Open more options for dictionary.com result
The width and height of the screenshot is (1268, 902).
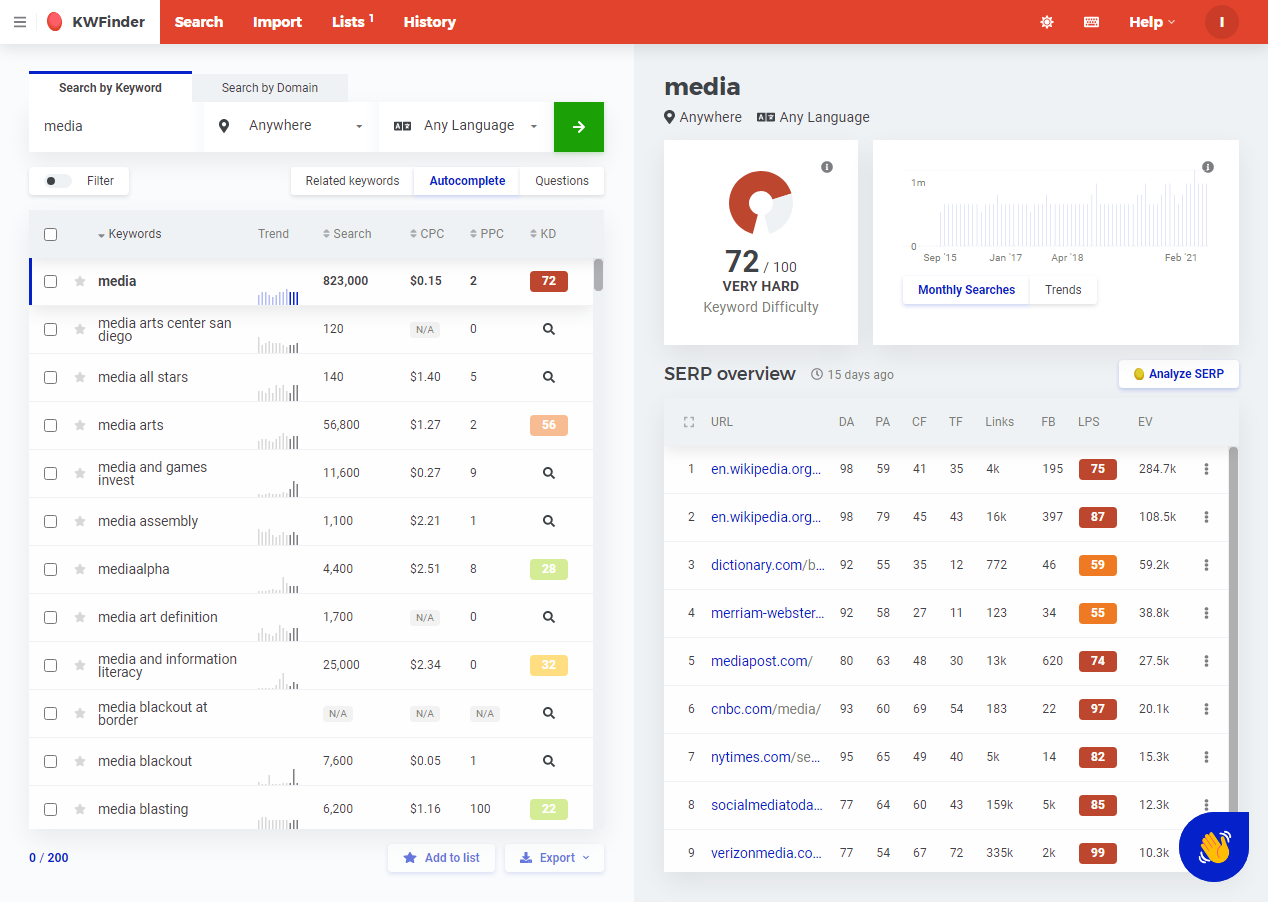click(1207, 565)
